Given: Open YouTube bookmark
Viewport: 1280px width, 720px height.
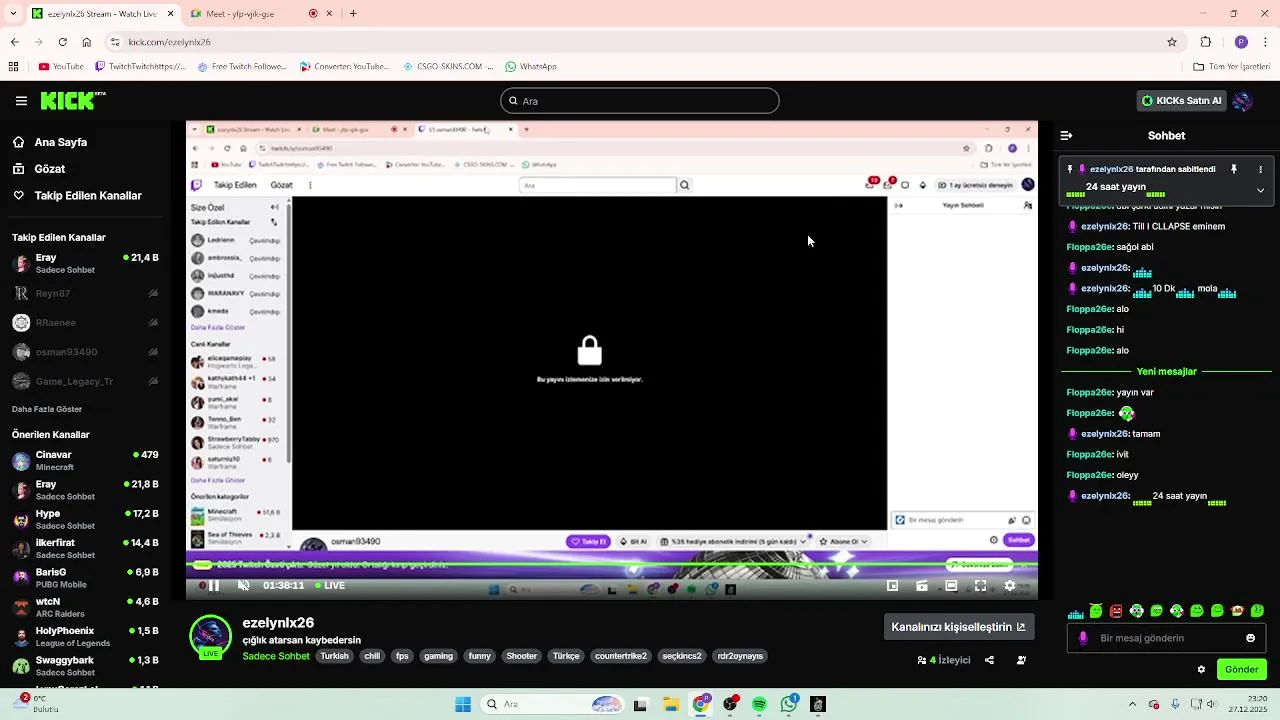Looking at the screenshot, I should [61, 67].
